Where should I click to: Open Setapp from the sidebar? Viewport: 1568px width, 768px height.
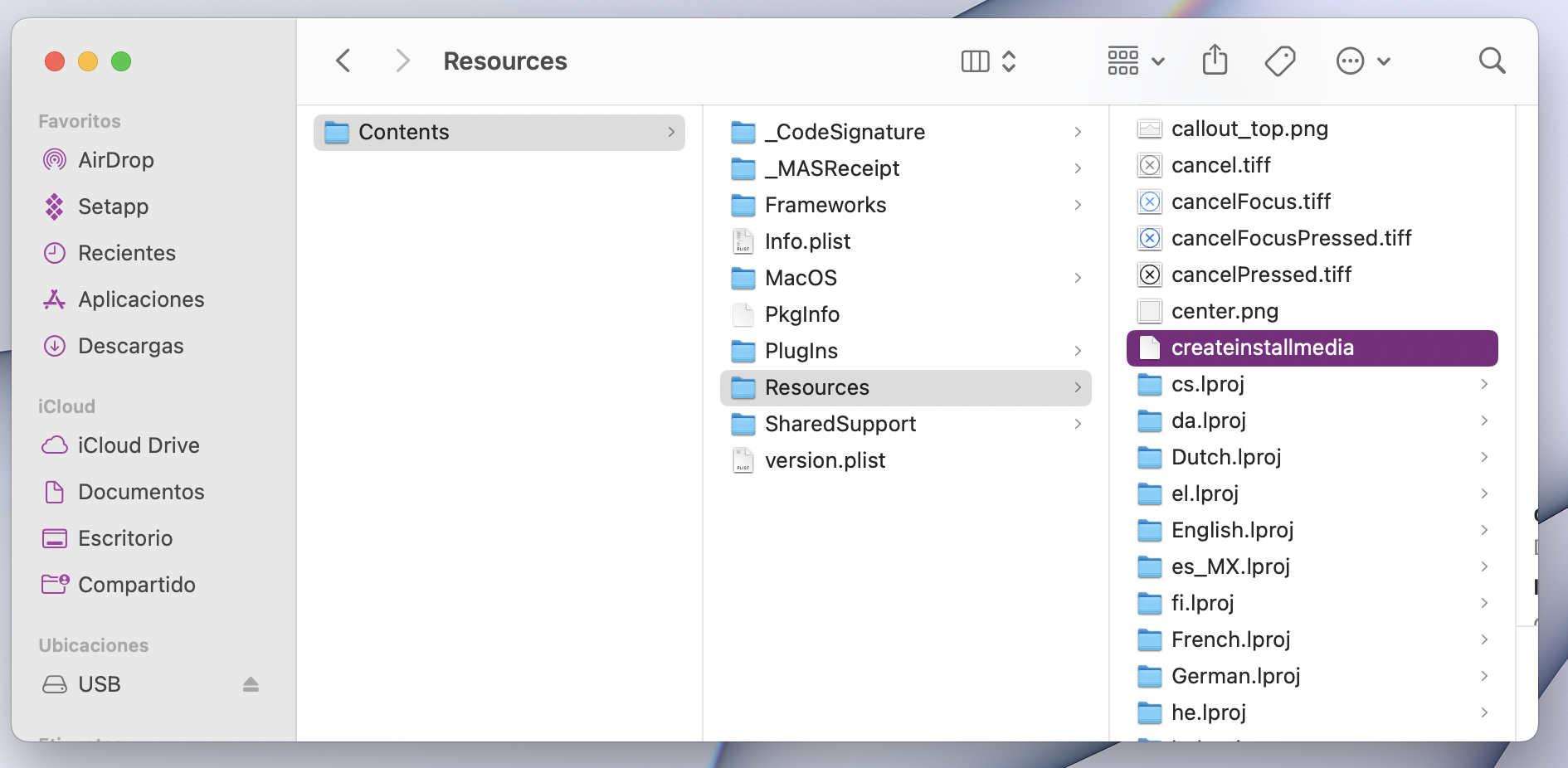(x=113, y=207)
